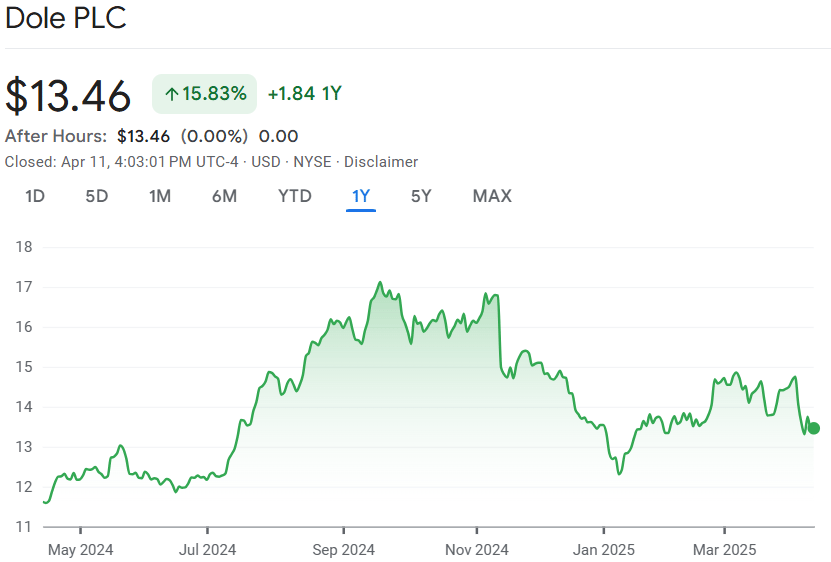Image resolution: width=831 pixels, height=562 pixels.
Task: Click the After Hours label
Action: click(x=56, y=136)
